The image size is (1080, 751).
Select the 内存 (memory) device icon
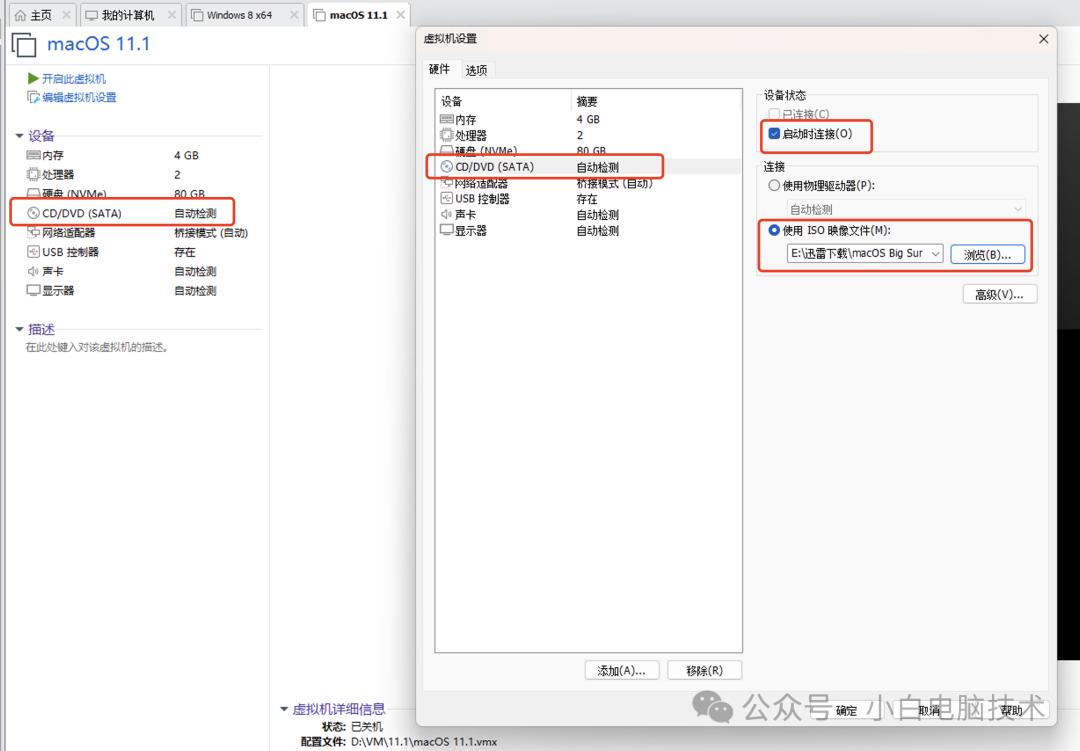coord(34,155)
